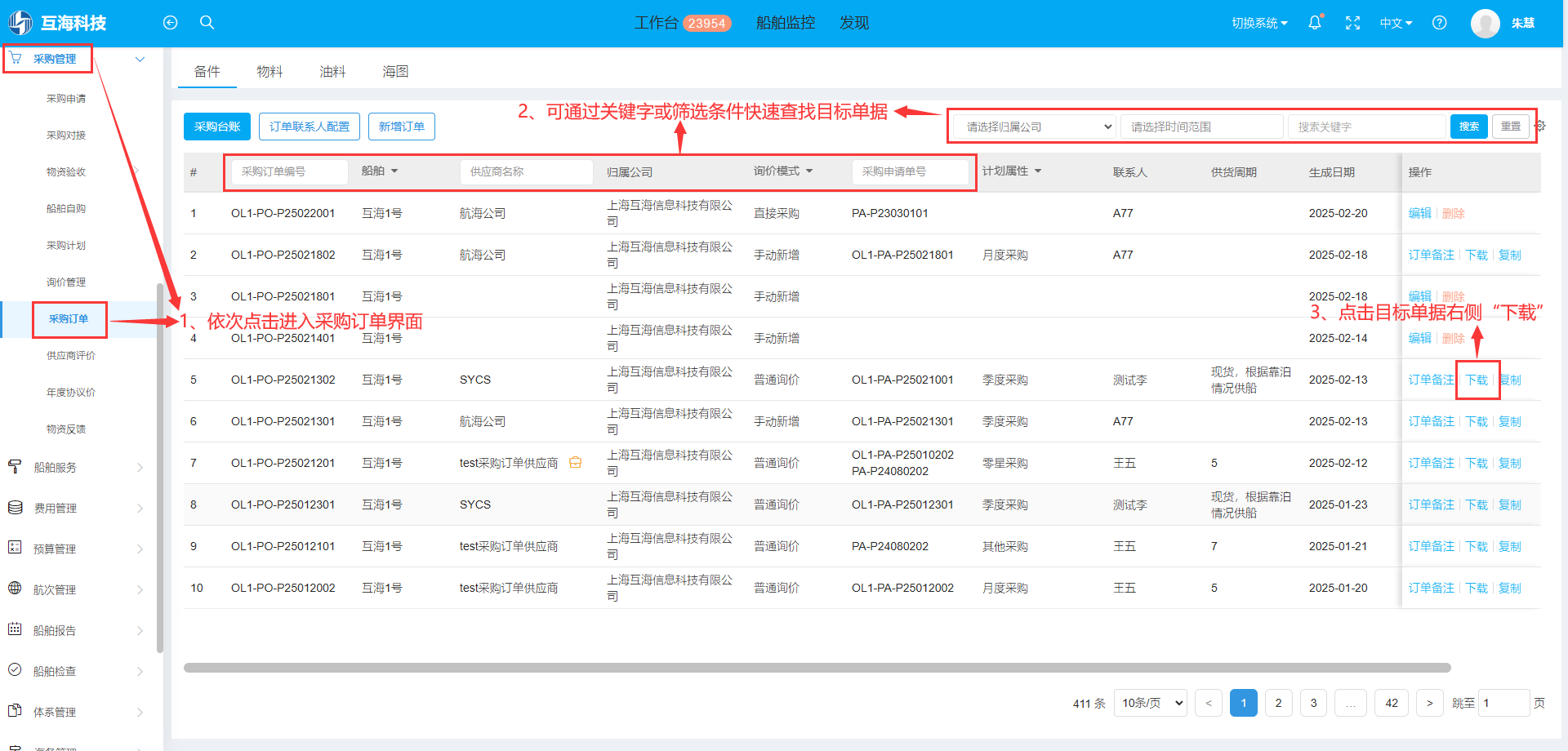Switch to the 油料 tab
Screen dimensions: 1568x751
coord(332,72)
